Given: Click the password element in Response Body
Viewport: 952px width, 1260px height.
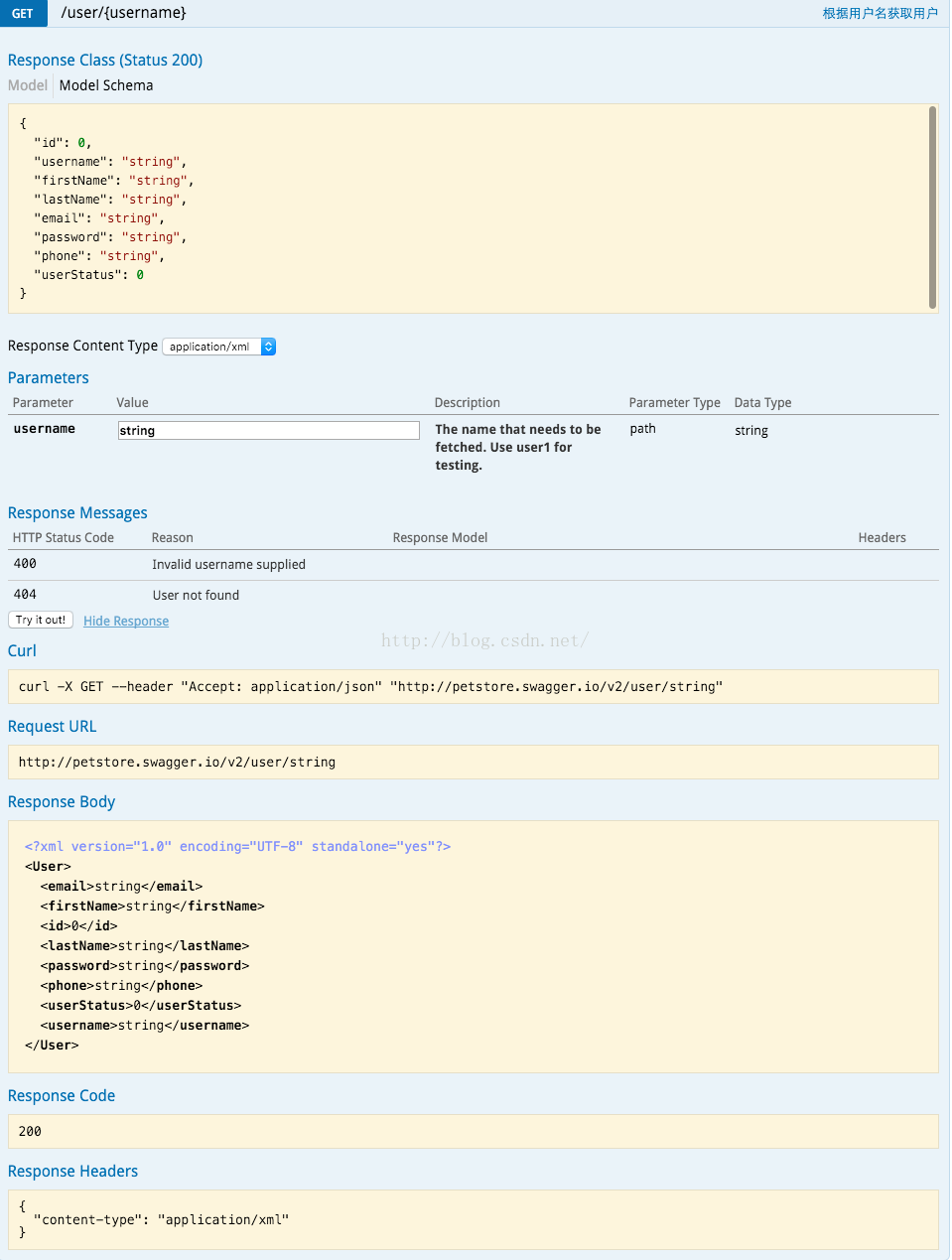Looking at the screenshot, I should [x=145, y=965].
